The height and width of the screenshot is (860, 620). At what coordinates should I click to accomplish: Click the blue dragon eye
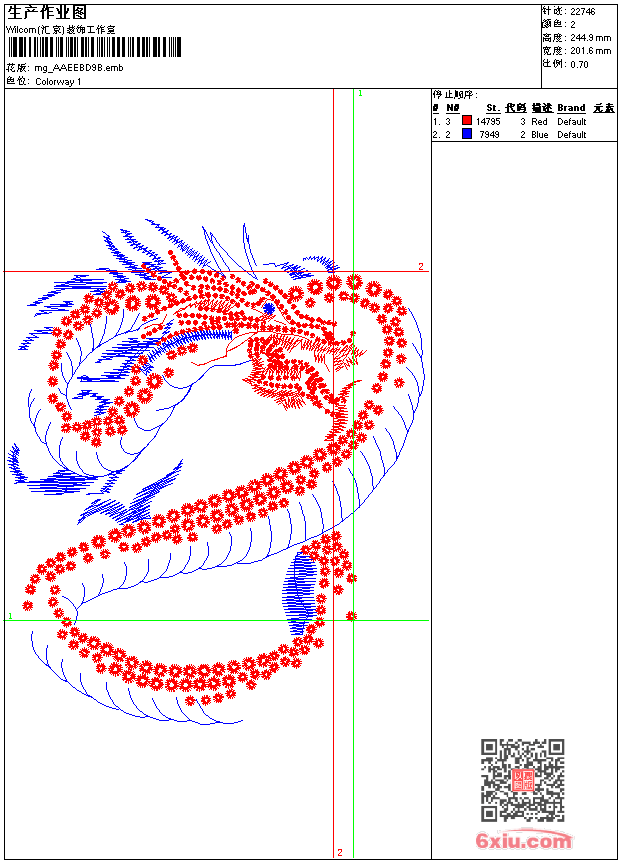[269, 308]
